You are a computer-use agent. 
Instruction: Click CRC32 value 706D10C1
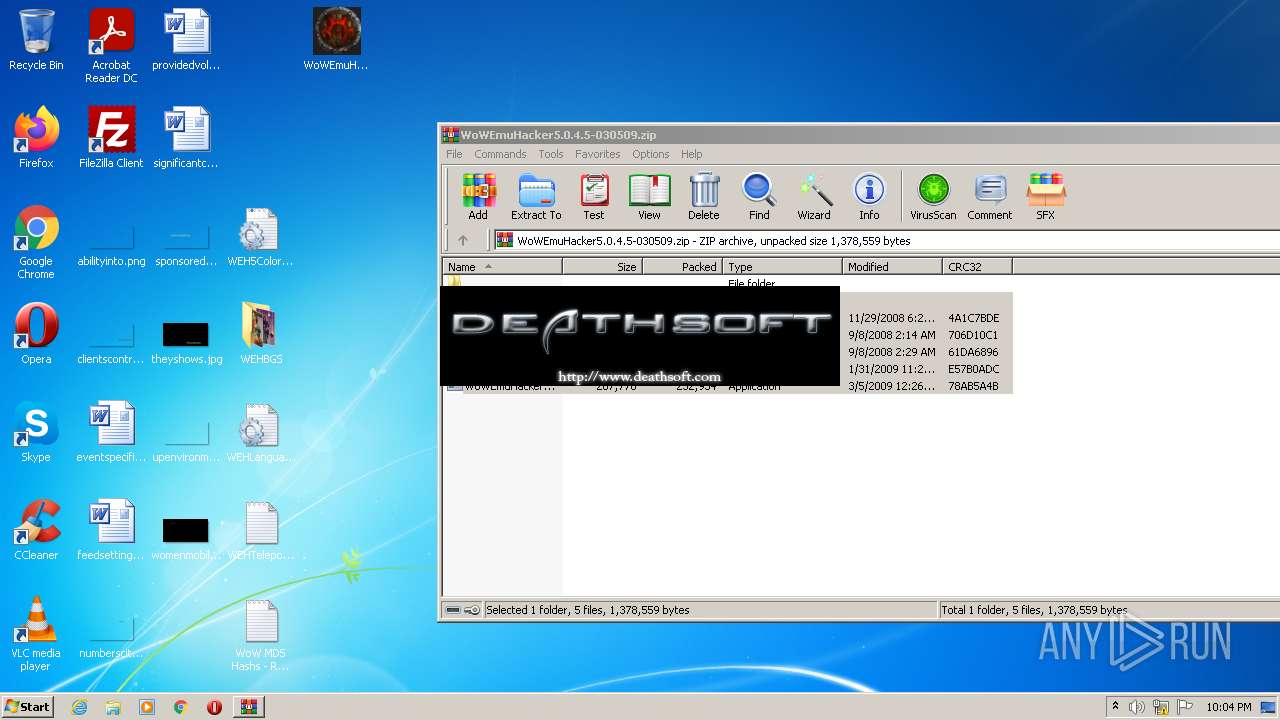(x=973, y=335)
